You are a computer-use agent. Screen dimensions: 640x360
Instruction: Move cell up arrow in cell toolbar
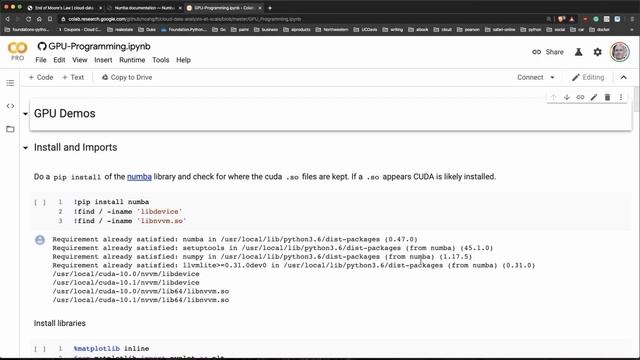553,97
